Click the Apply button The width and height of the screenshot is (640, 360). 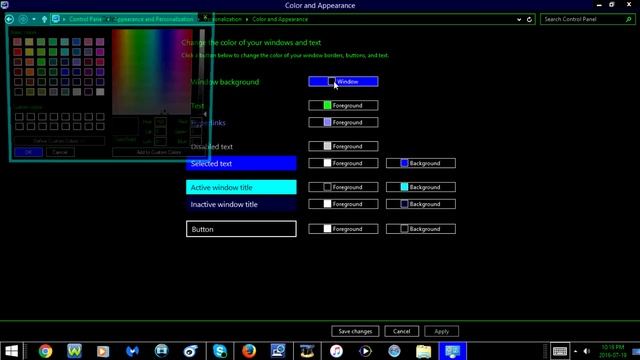tap(442, 331)
